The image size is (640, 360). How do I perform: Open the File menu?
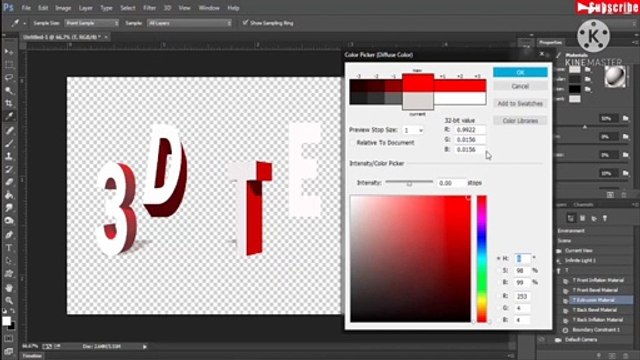point(26,8)
